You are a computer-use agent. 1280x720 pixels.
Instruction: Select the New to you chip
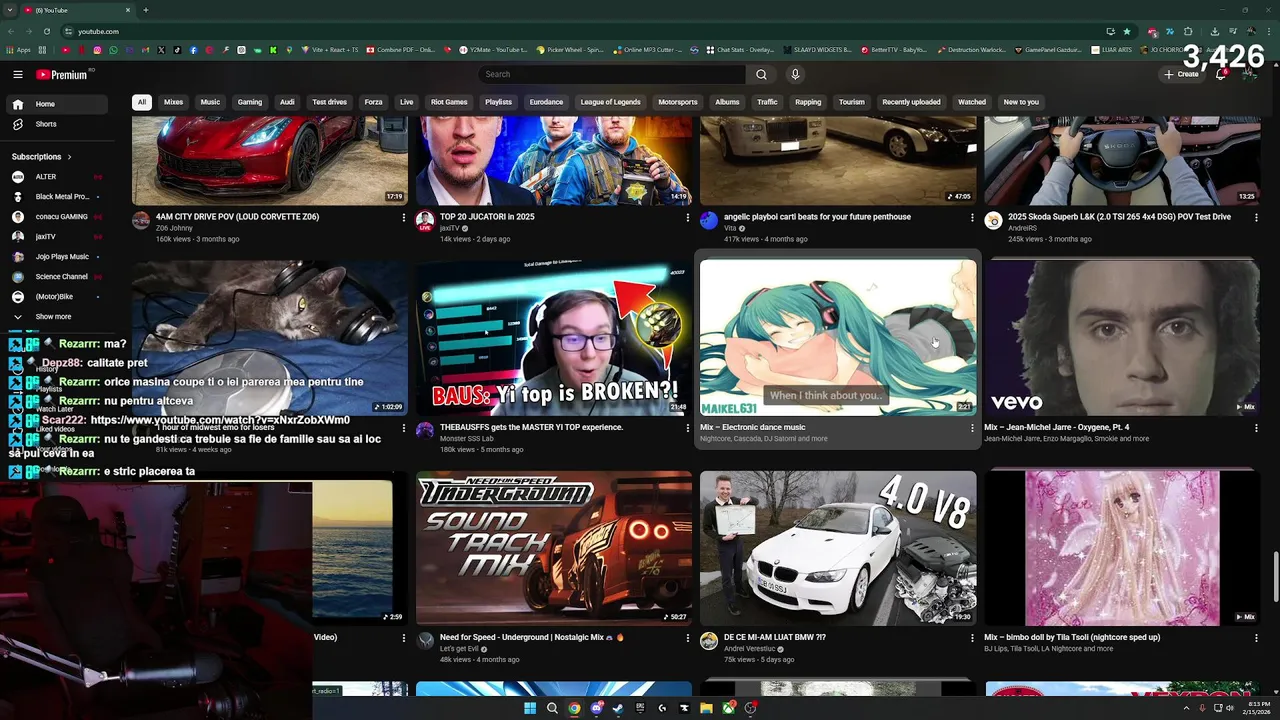[x=1021, y=102]
